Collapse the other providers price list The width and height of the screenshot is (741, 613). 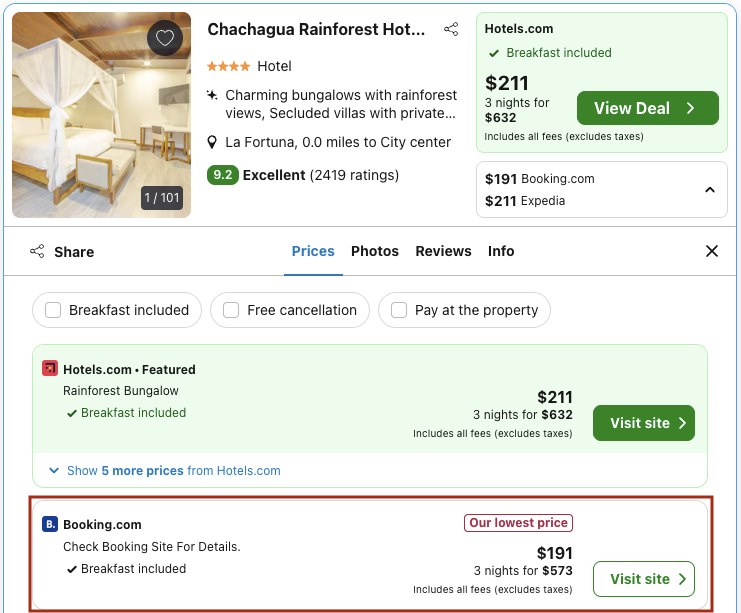pos(709,190)
